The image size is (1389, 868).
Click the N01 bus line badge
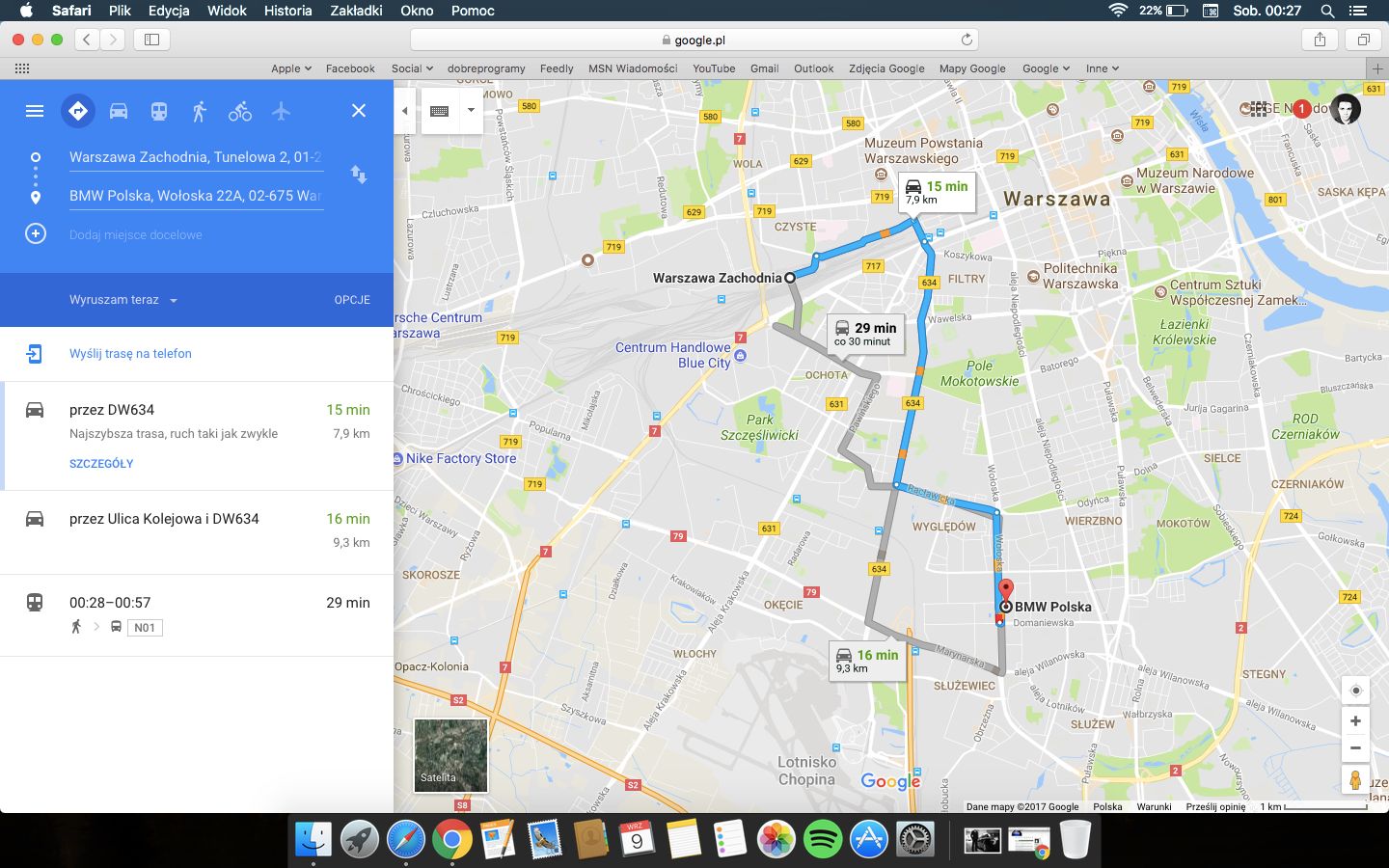(x=145, y=628)
